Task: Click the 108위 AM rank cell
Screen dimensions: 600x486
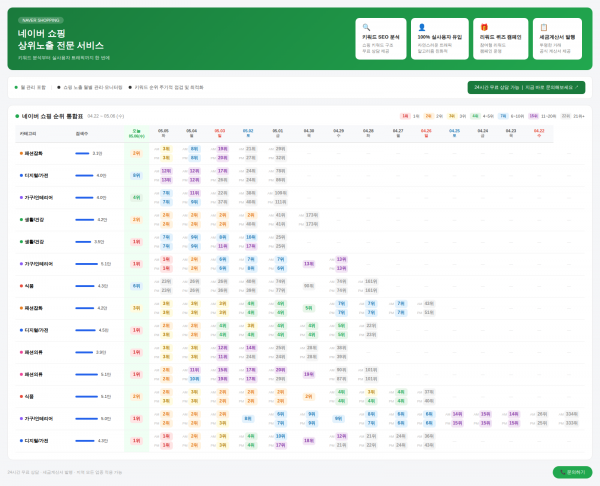Action: pos(281,193)
